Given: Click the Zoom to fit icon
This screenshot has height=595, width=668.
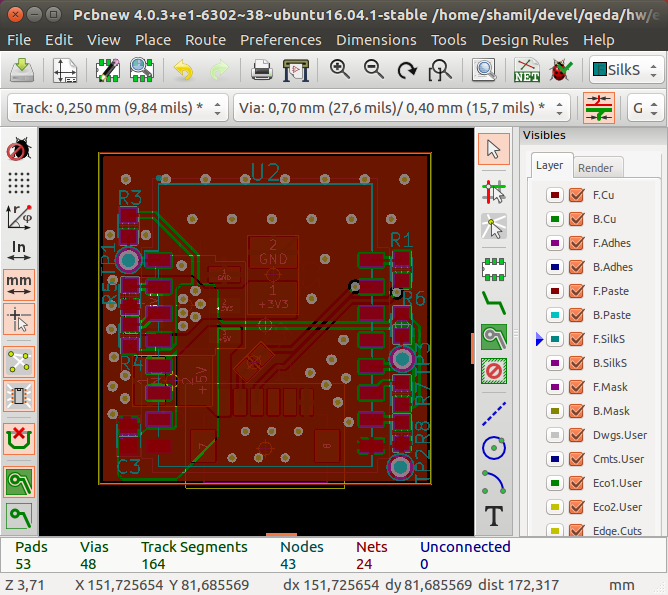Looking at the screenshot, I should pyautogui.click(x=441, y=70).
